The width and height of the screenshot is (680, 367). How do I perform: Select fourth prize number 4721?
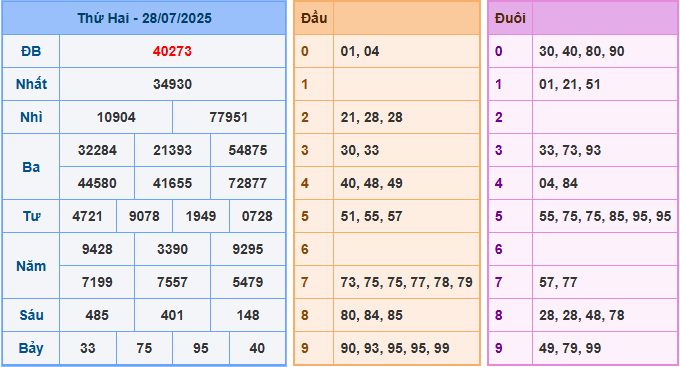point(88,216)
